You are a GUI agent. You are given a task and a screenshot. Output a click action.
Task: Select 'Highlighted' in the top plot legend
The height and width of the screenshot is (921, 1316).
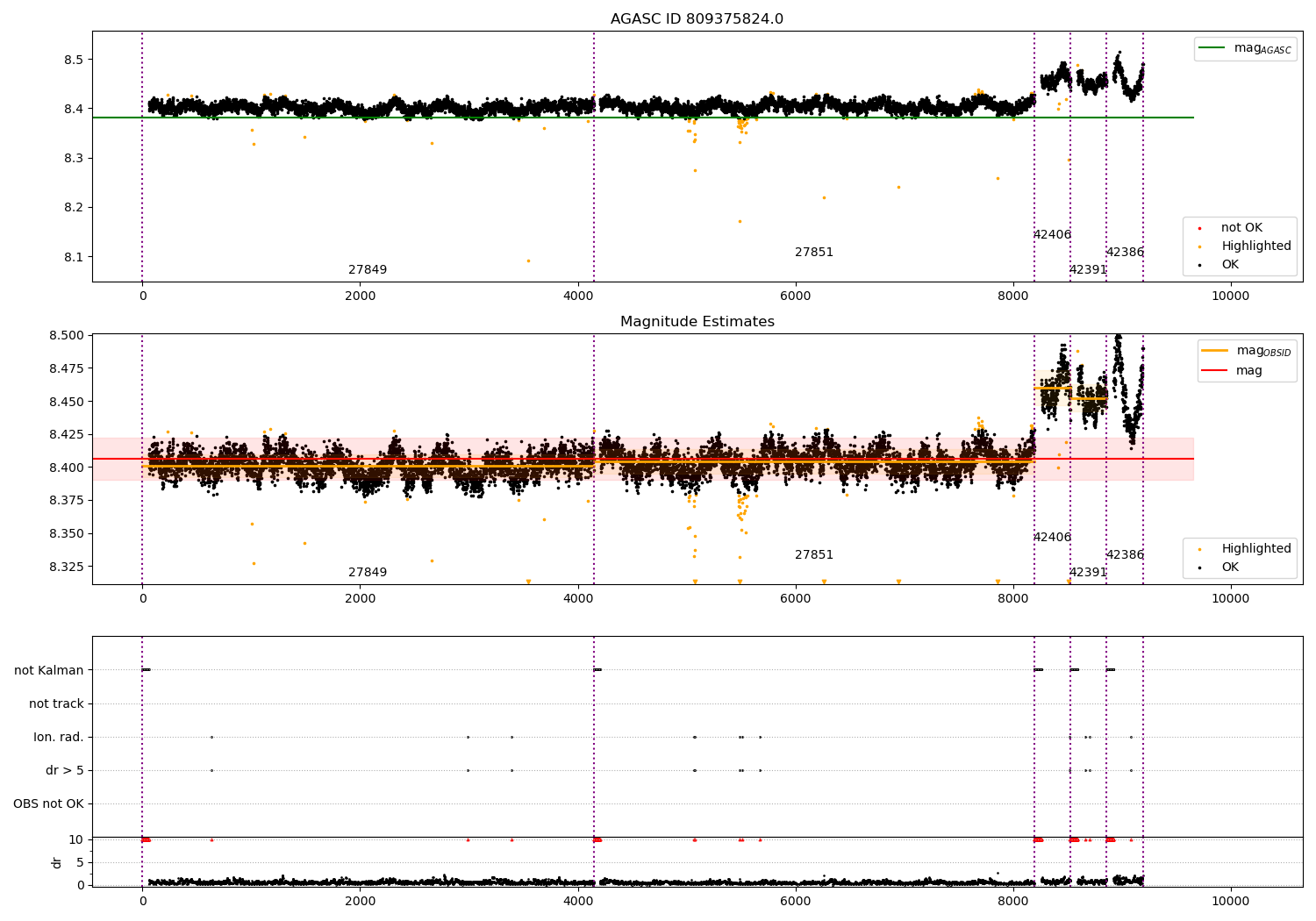click(x=1256, y=246)
